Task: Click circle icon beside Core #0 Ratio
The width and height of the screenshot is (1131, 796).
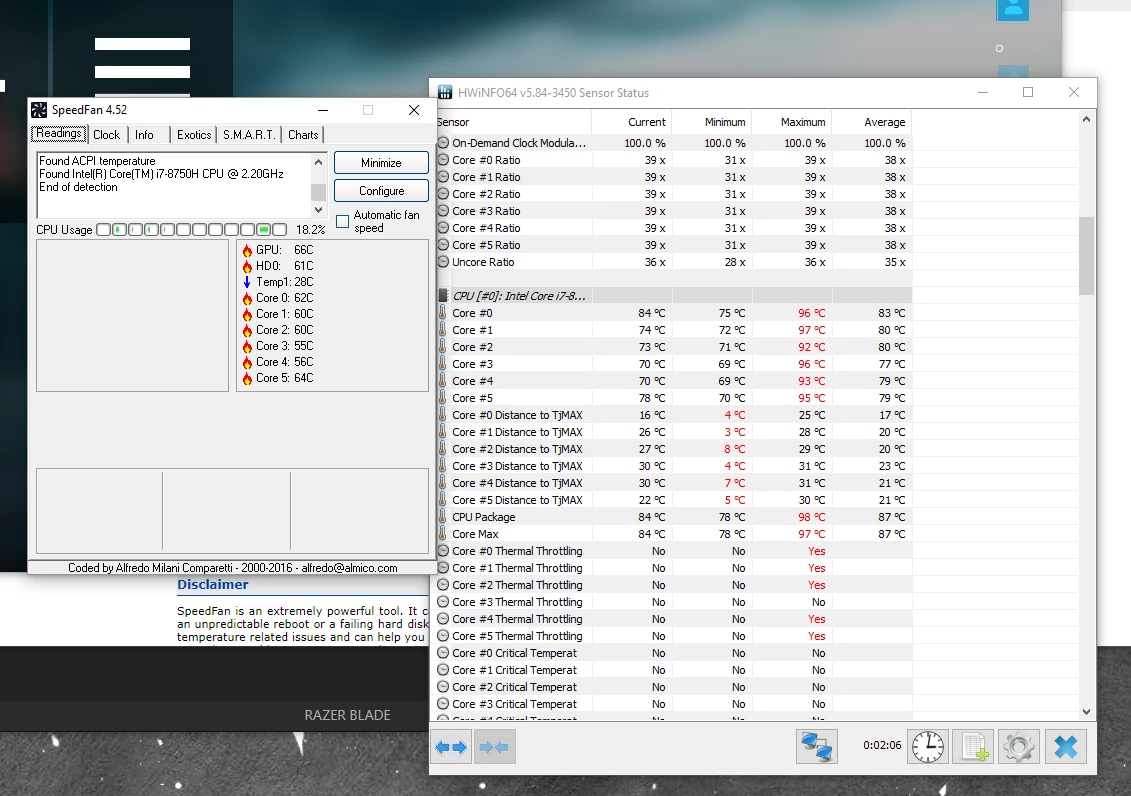Action: pos(444,160)
